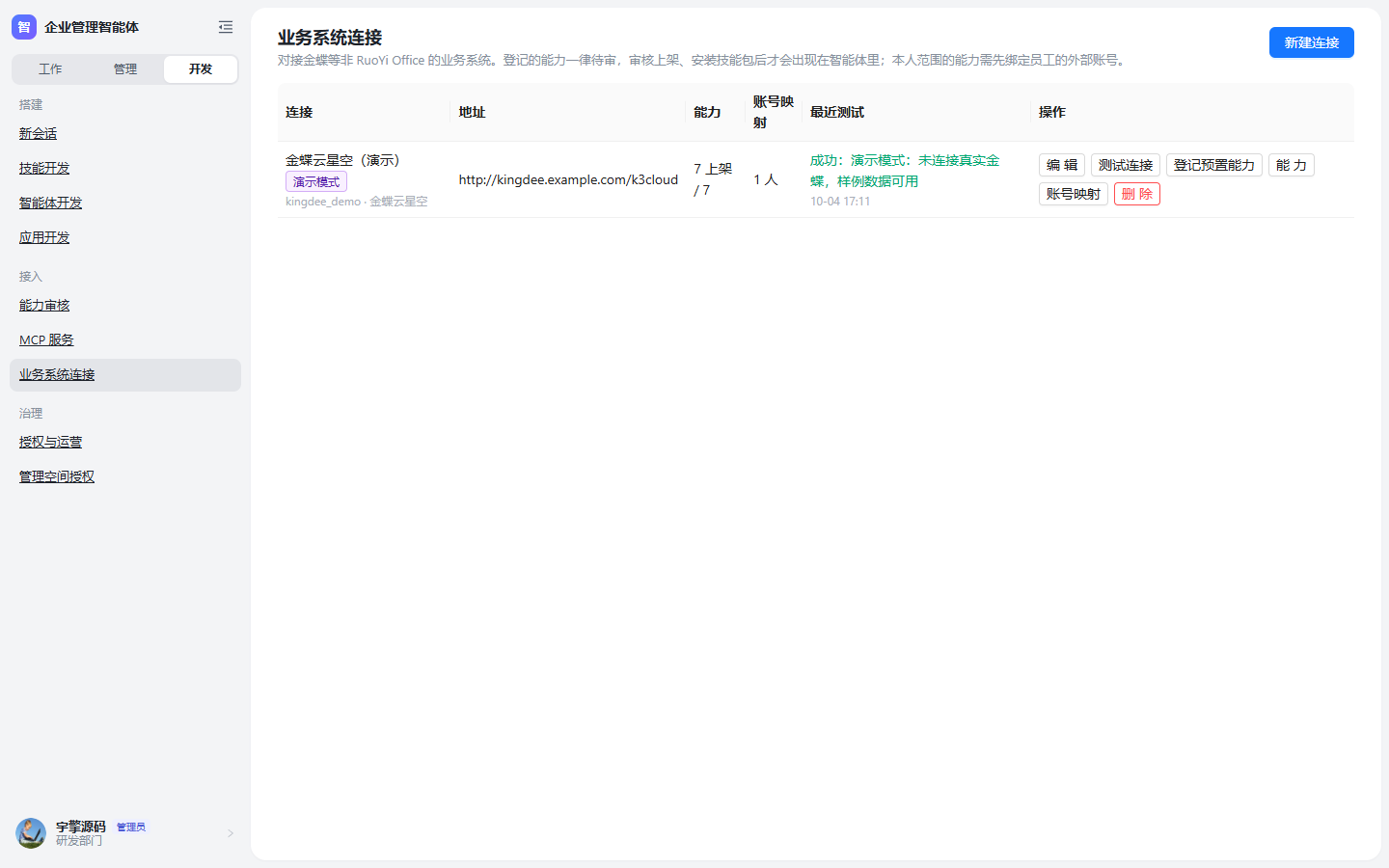Open 能力 button in operations column
The image size is (1389, 868).
[1292, 165]
